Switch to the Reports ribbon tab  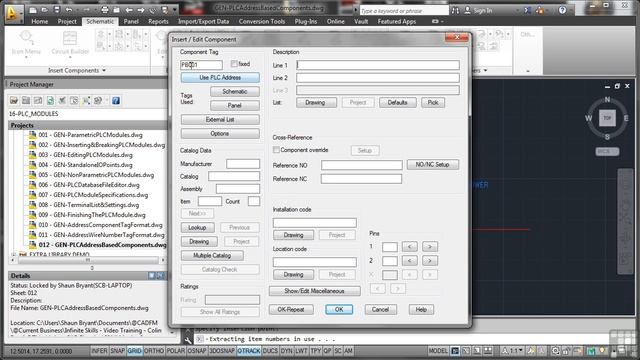158,21
